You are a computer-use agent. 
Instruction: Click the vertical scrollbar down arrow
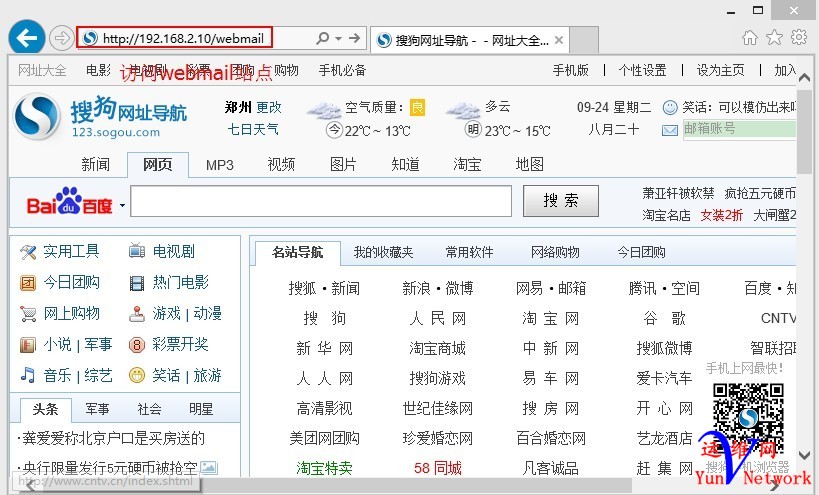coord(804,455)
